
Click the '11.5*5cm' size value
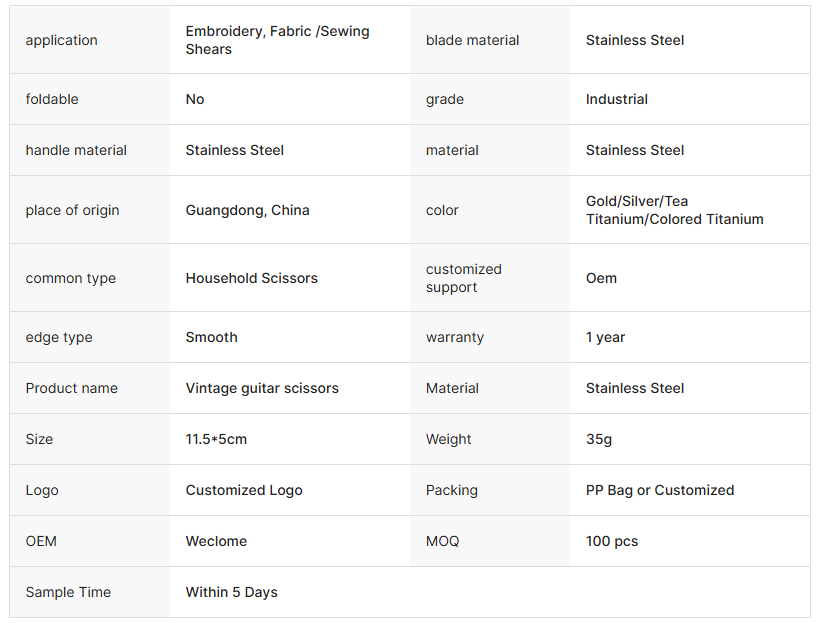coord(216,439)
